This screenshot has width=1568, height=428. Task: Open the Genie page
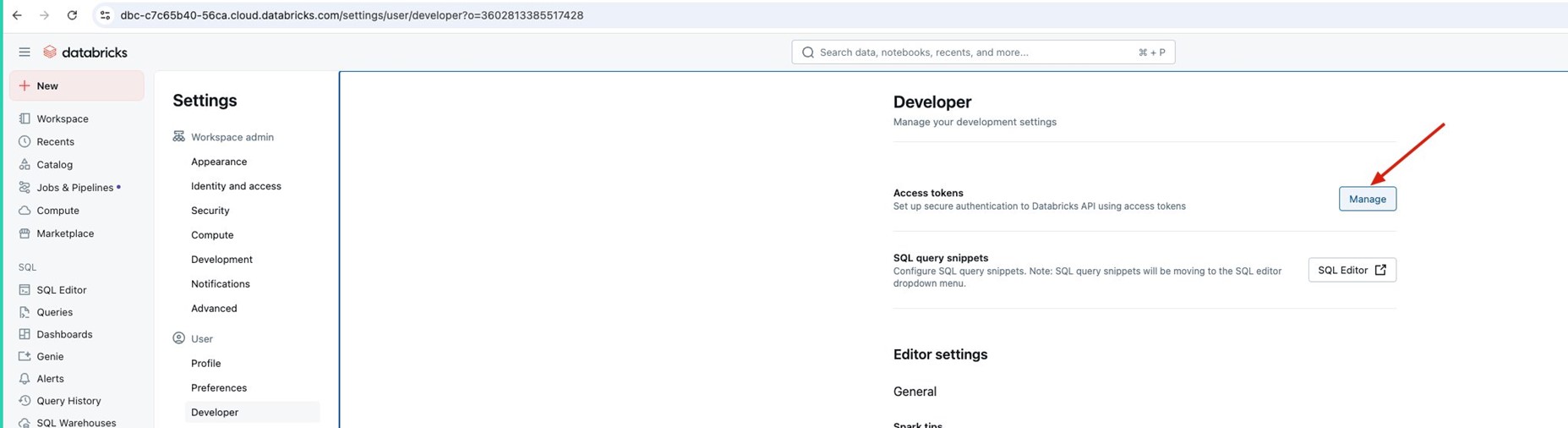coord(50,357)
